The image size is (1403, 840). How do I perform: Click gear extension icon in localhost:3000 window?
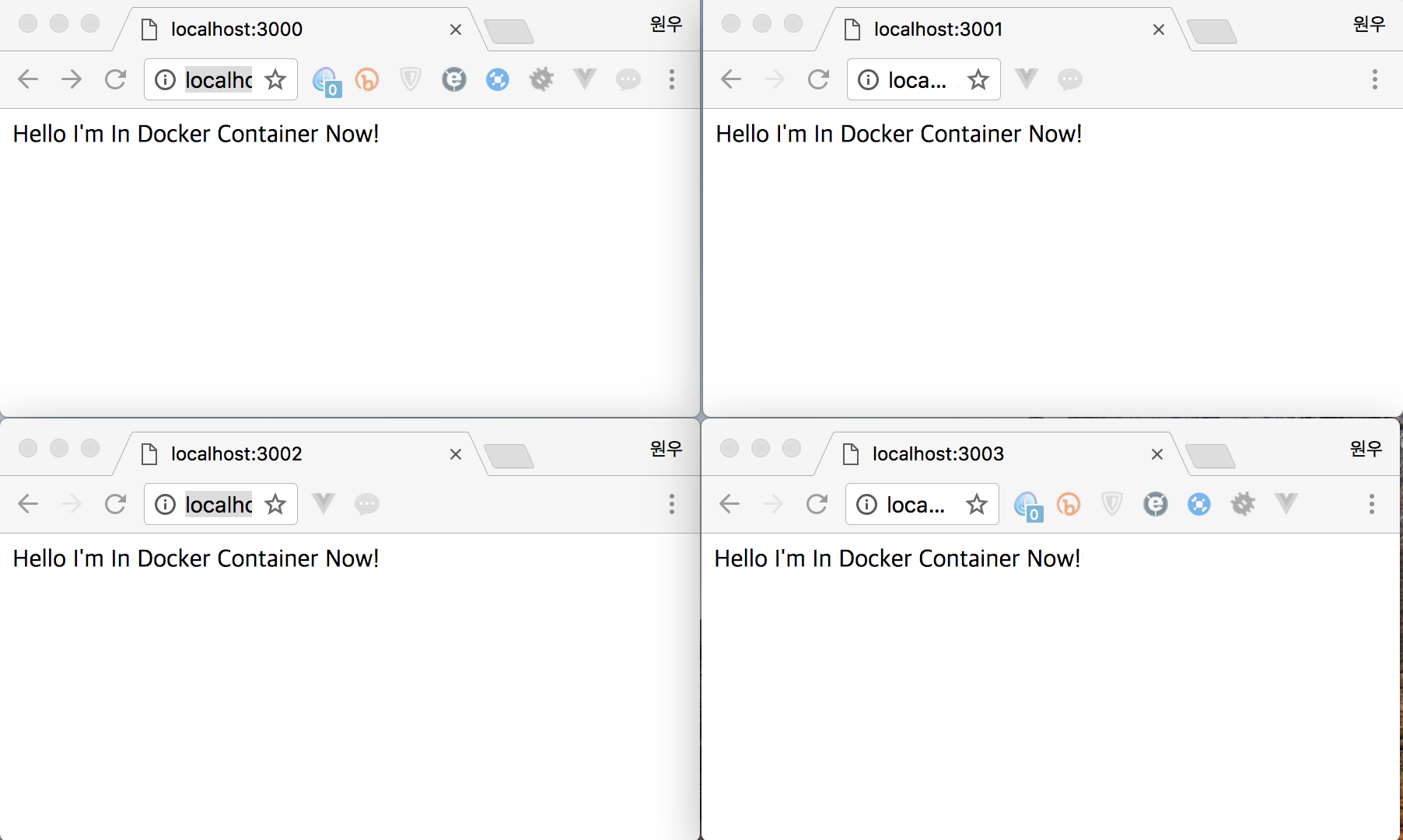[541, 79]
